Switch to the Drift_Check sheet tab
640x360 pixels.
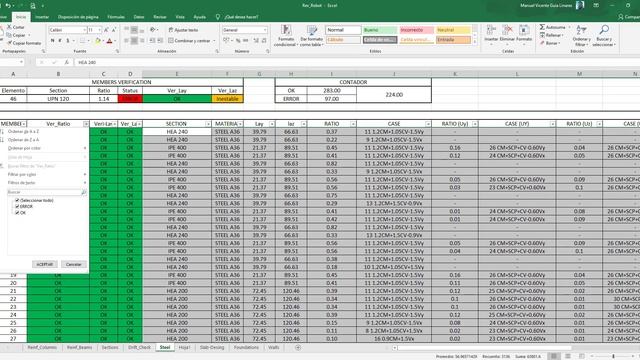tap(139, 347)
